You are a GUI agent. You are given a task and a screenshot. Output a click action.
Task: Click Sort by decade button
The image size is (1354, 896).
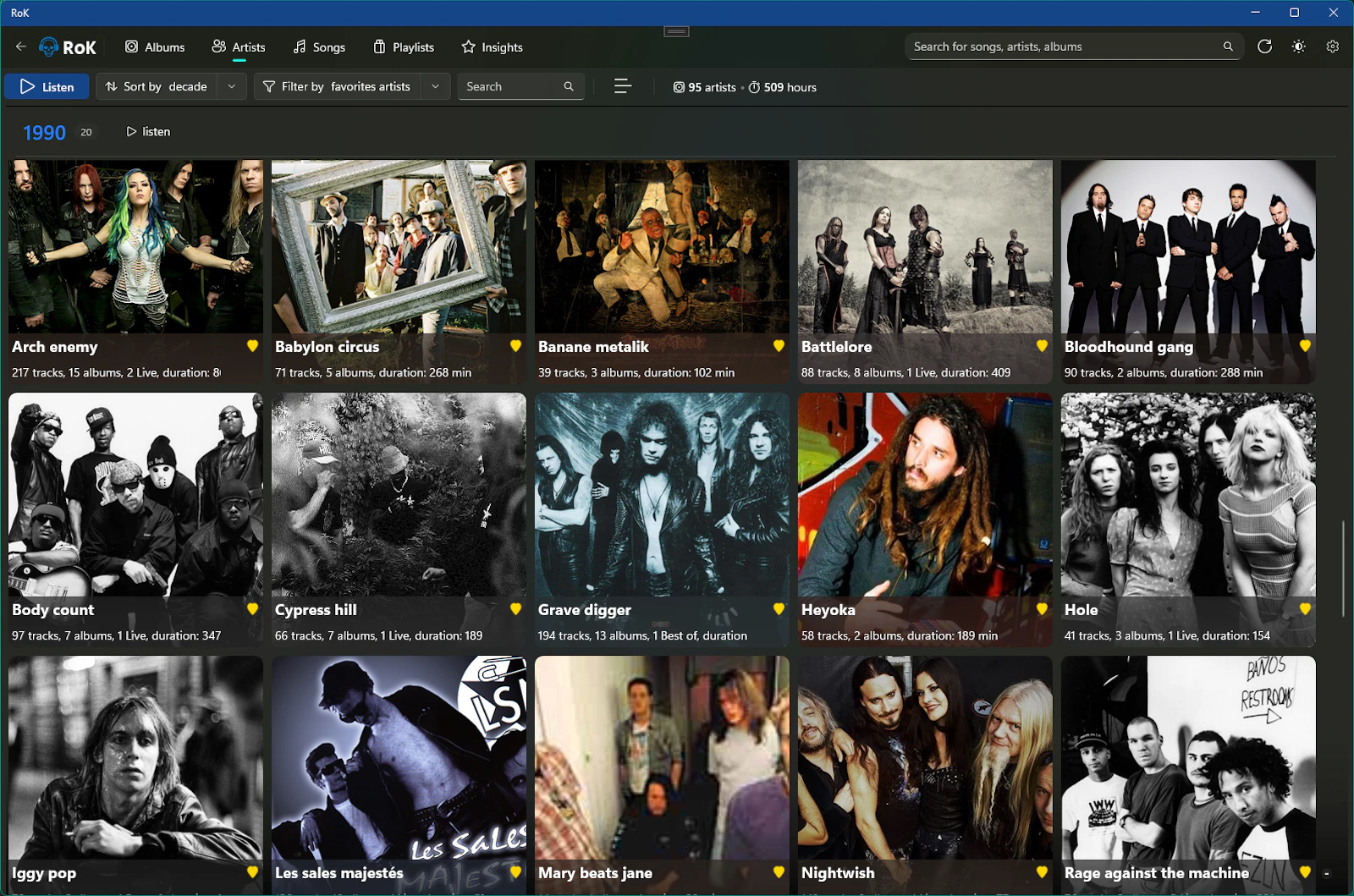pos(157,86)
